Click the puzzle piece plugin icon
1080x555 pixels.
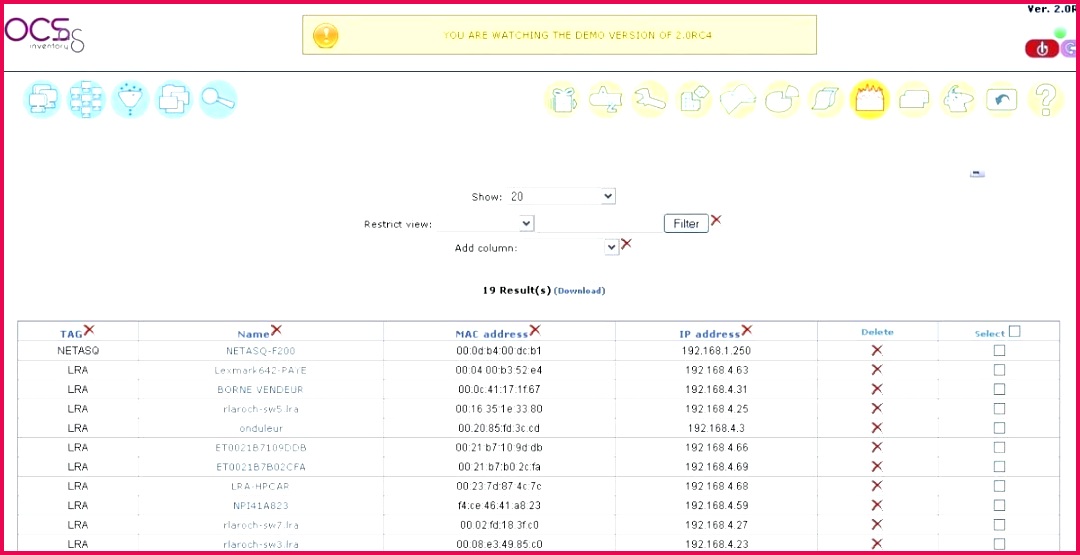(x=694, y=100)
